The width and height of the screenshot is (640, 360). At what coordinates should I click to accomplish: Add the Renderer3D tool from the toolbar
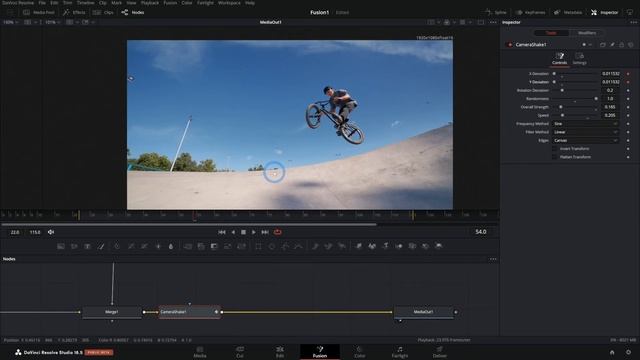439,246
